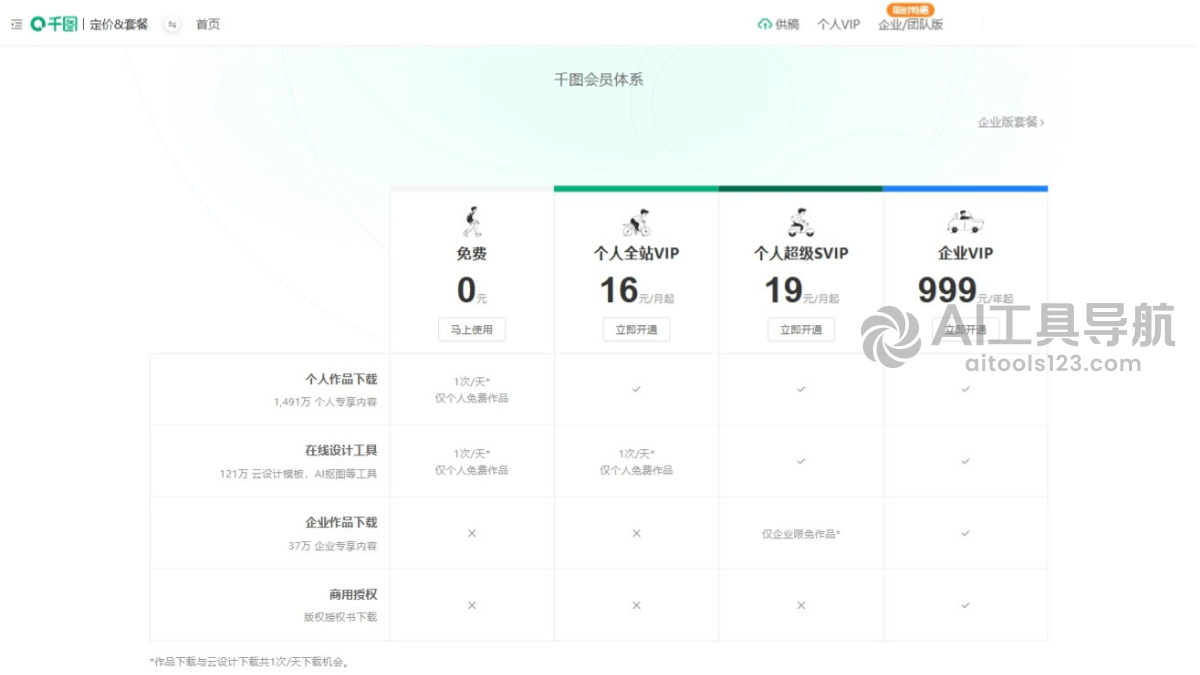Select the 免费 plan title

coord(472,254)
